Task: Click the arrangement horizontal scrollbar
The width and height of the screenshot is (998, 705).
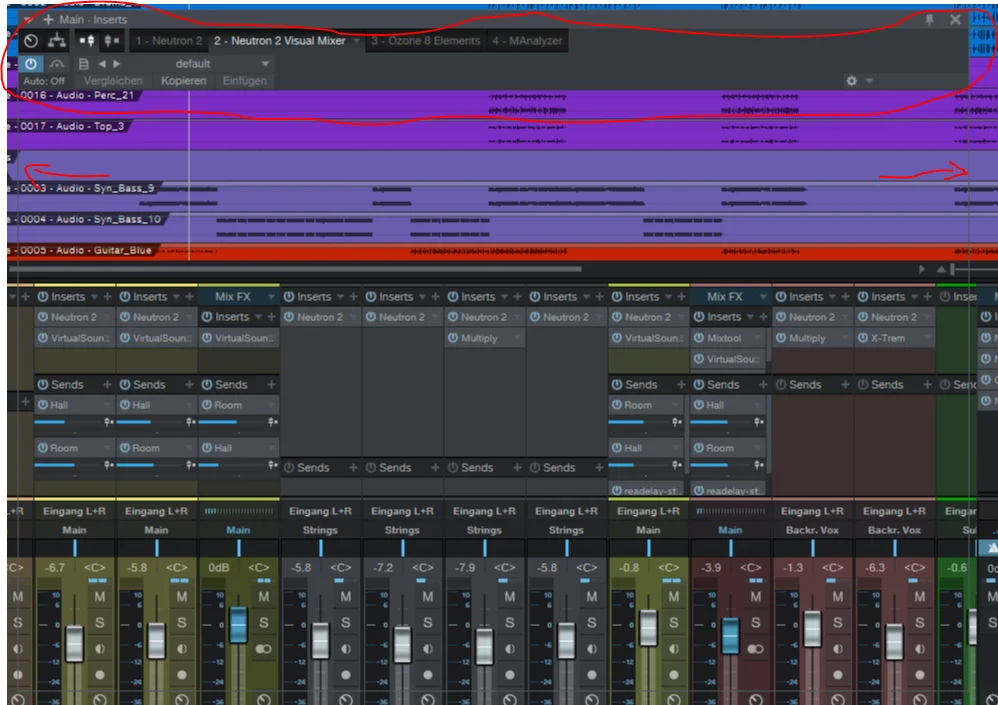Action: point(296,269)
